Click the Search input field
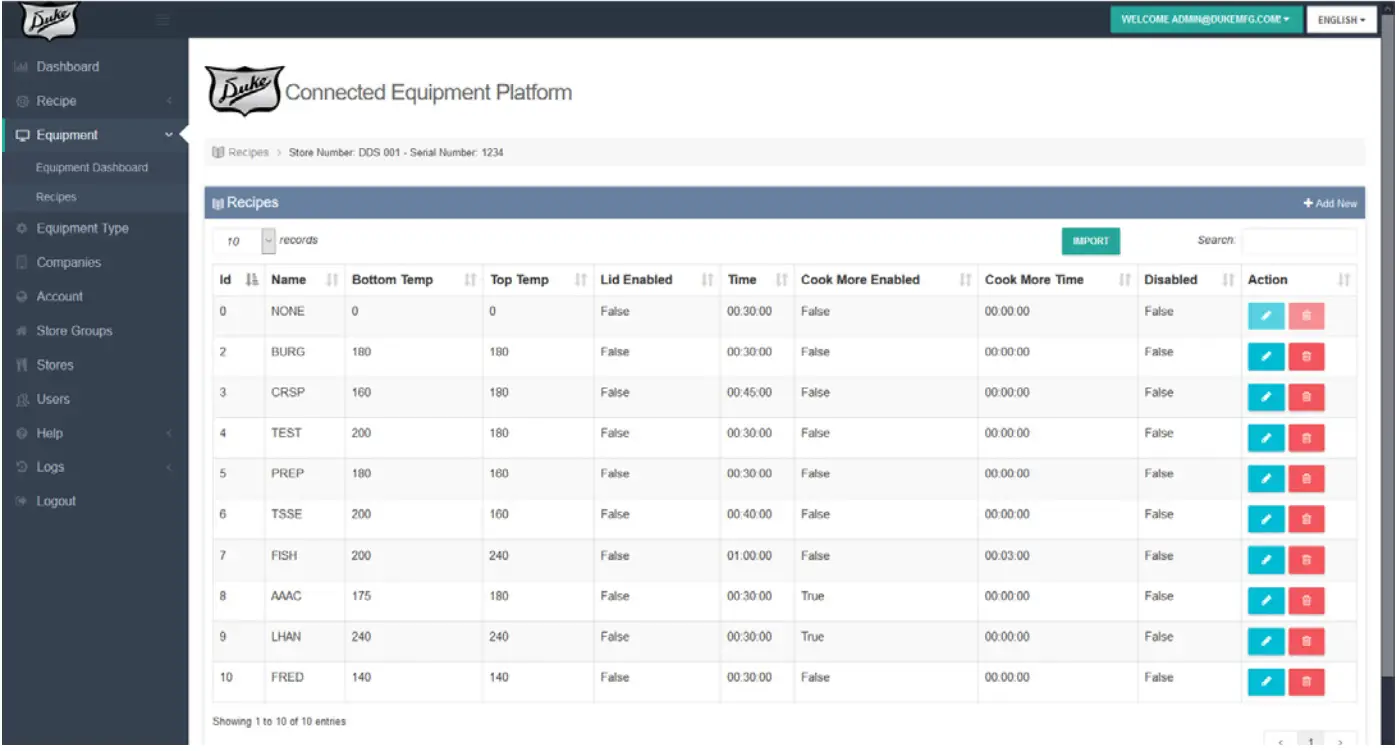The width and height of the screenshot is (1399, 751). (1298, 241)
